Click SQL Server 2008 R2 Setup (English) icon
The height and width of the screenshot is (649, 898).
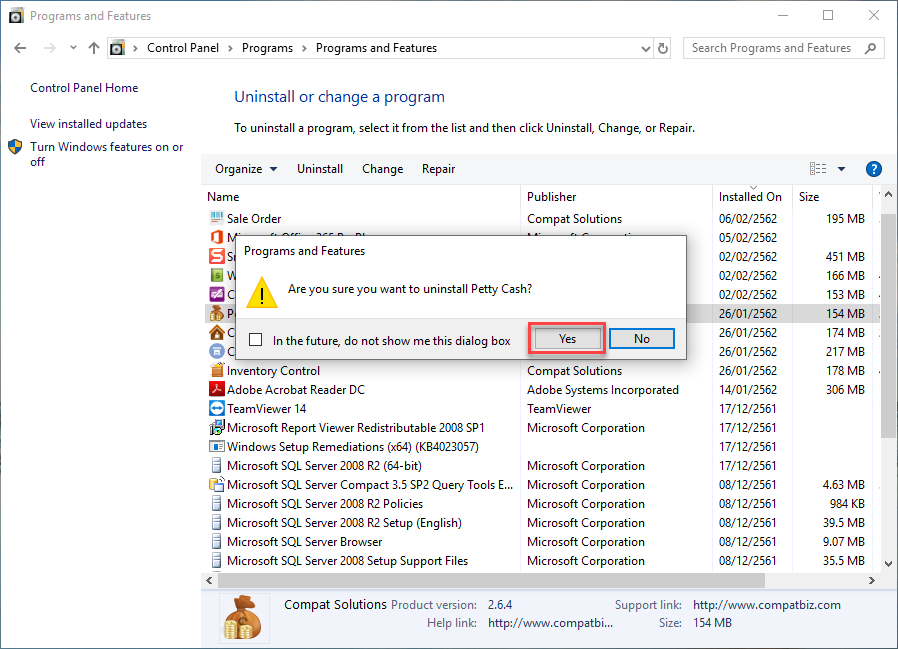coord(216,522)
